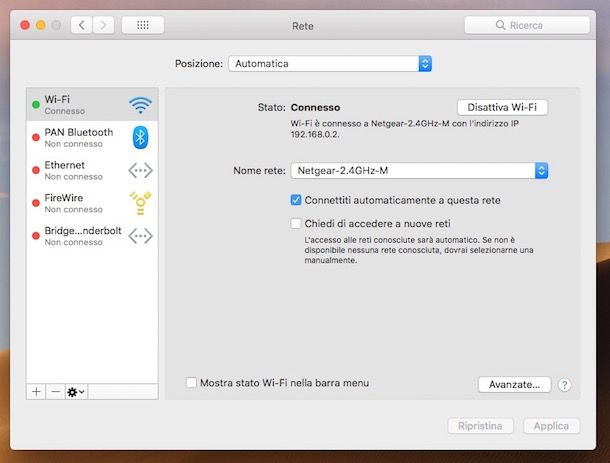This screenshot has width=610, height=463.
Task: Show all preferences grid button
Action: pyautogui.click(x=142, y=25)
